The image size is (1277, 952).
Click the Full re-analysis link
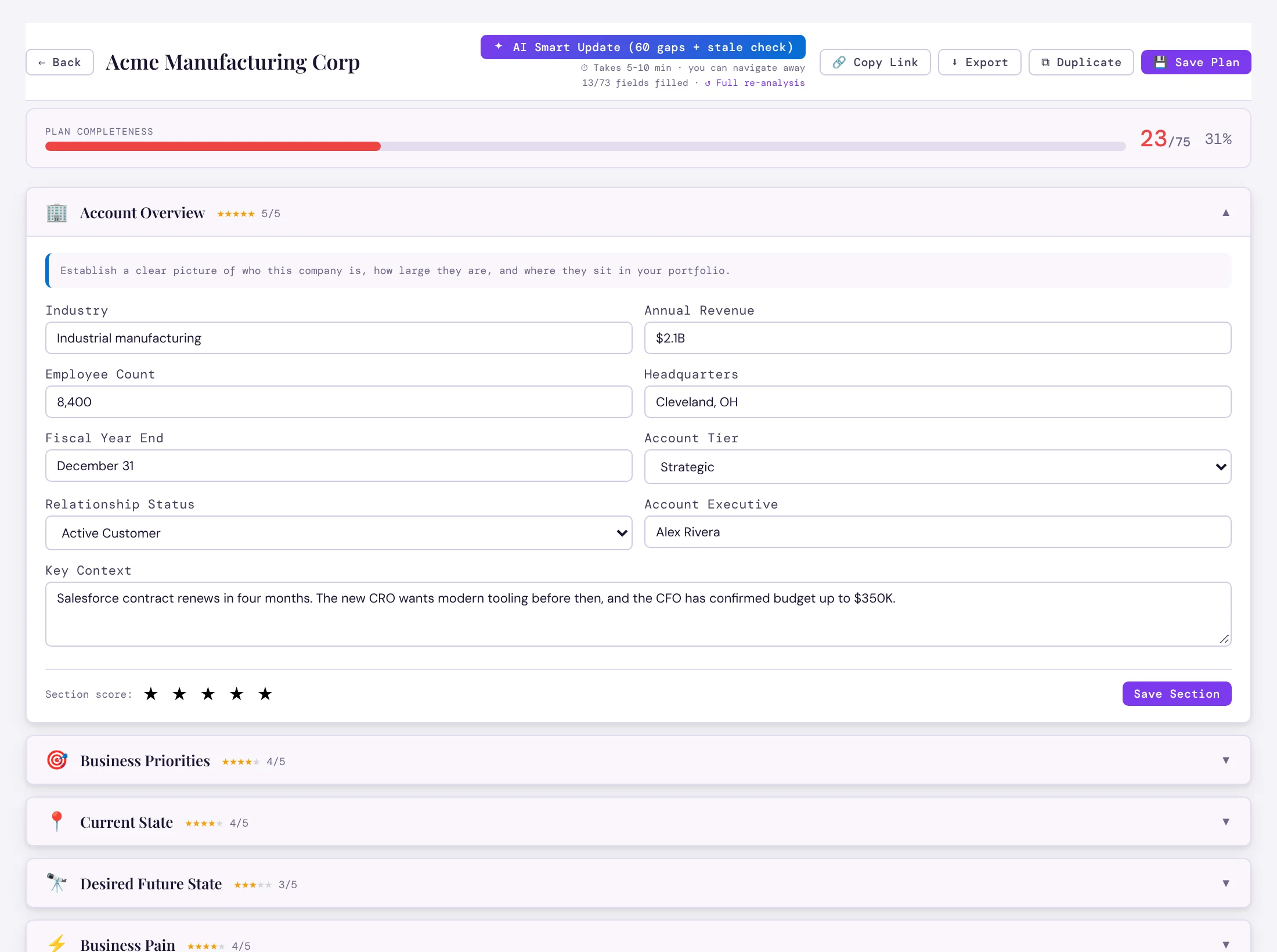[x=755, y=83]
